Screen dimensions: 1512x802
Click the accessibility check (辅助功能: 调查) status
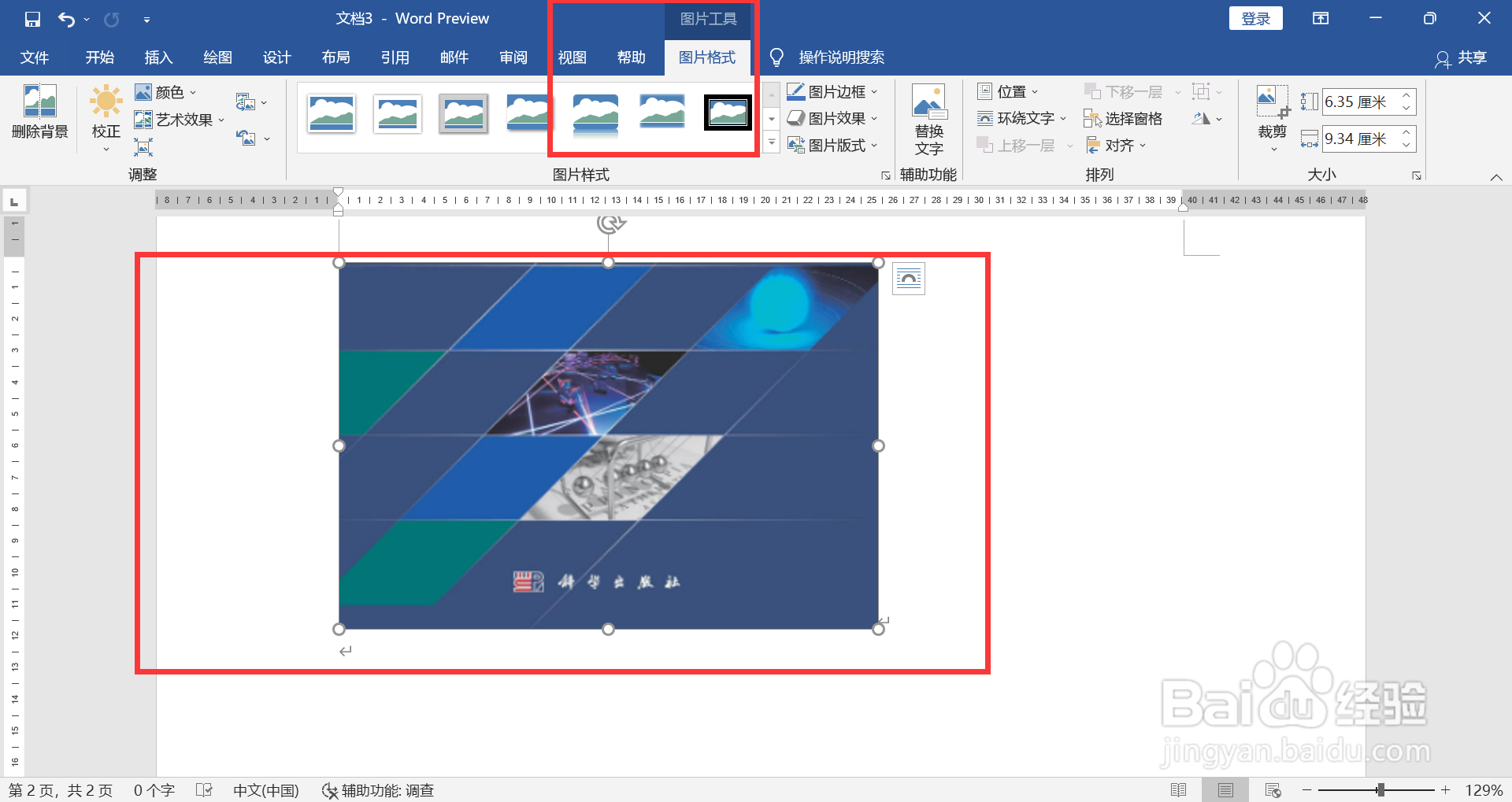coord(378,789)
